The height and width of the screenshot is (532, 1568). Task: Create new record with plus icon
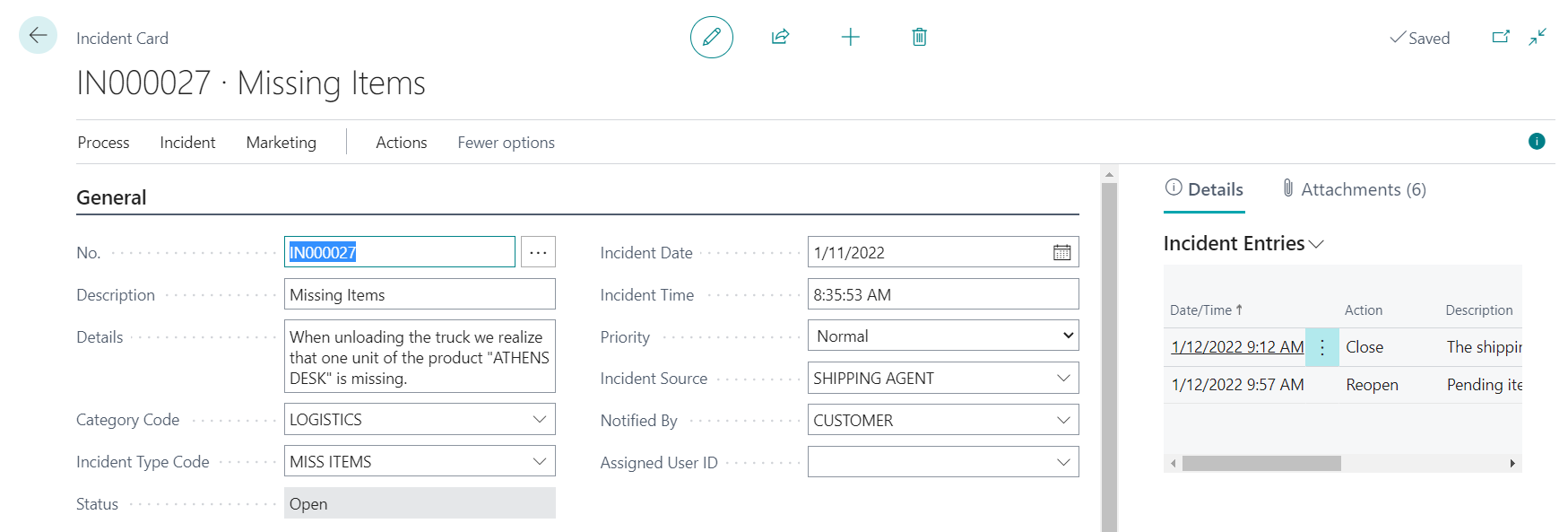pos(851,37)
